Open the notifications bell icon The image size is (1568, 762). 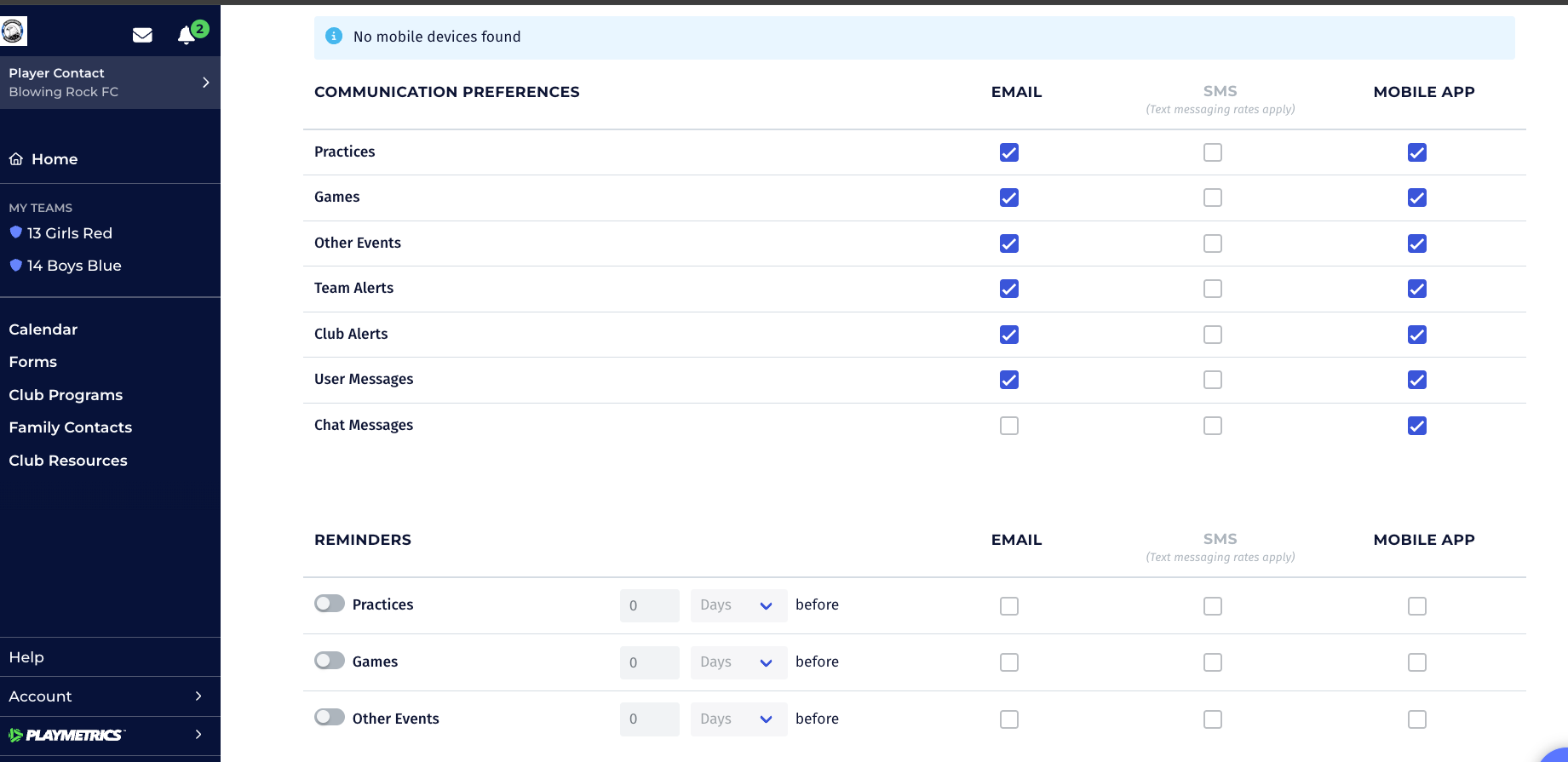187,35
